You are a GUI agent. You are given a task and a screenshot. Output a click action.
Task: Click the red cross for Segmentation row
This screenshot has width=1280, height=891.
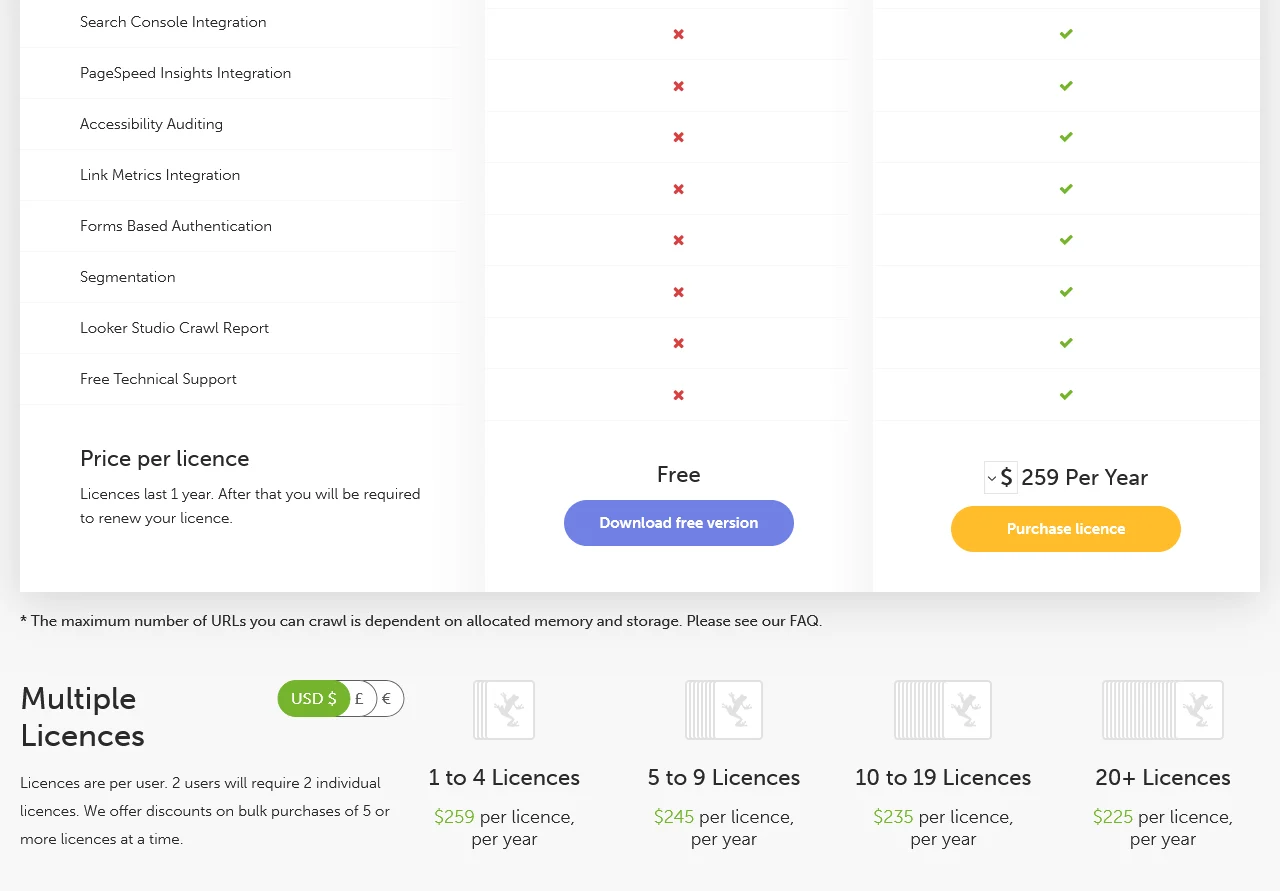(x=679, y=292)
